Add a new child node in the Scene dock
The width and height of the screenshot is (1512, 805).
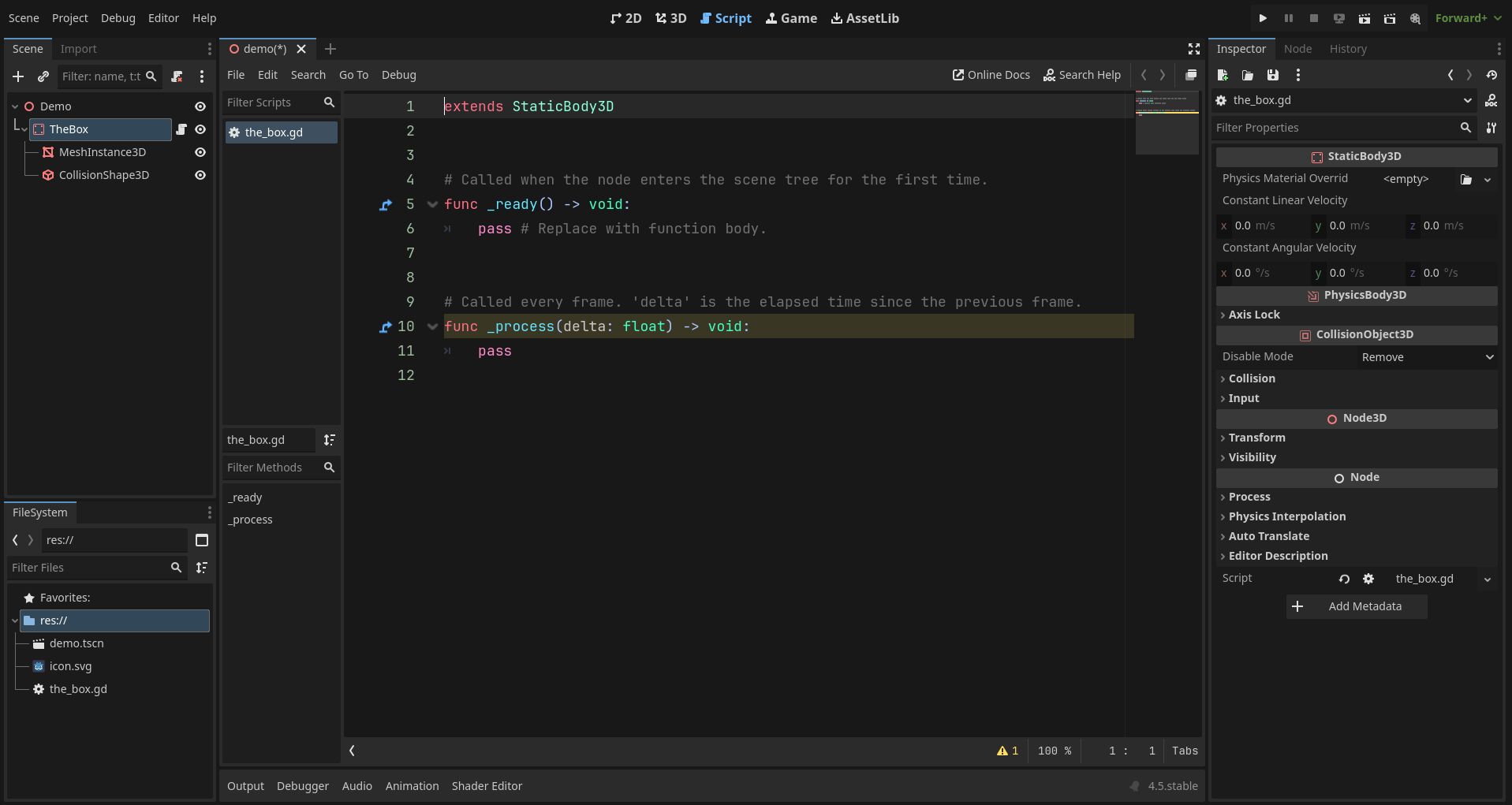tap(17, 76)
